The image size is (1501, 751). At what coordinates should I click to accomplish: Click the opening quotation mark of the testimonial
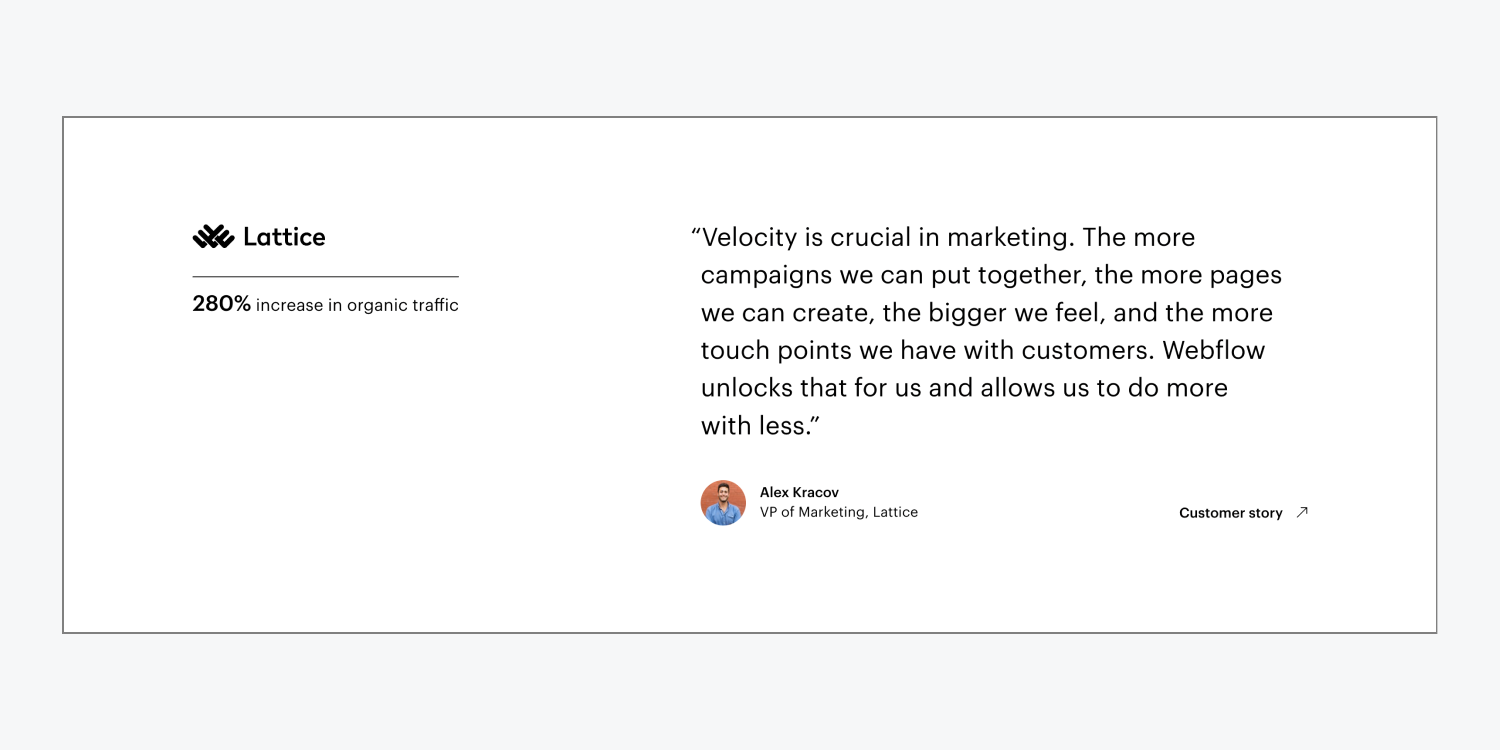[x=695, y=234]
